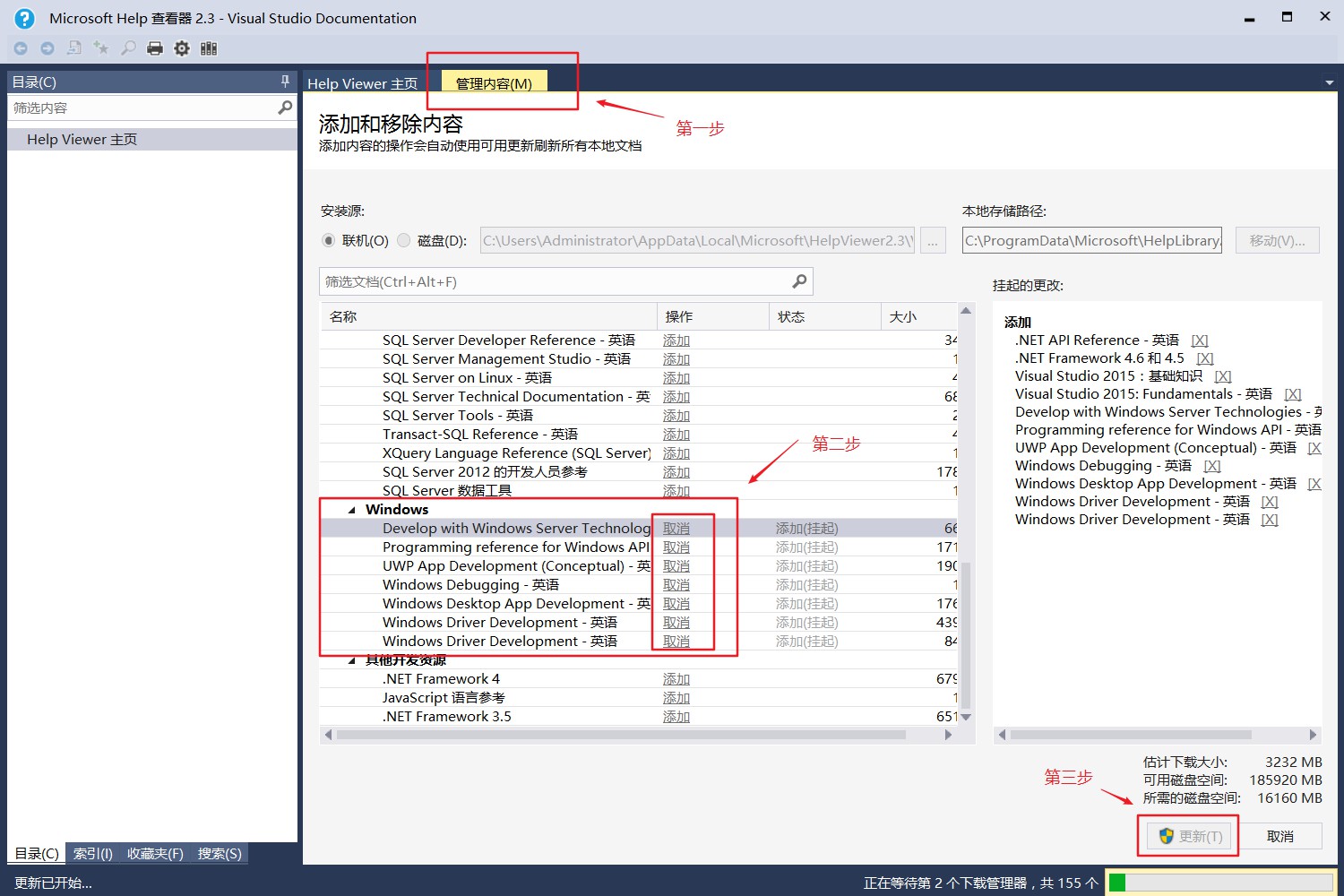Screen dimensions: 1344x896
Task: Click the sync topic icon
Action: pyautogui.click(x=74, y=47)
